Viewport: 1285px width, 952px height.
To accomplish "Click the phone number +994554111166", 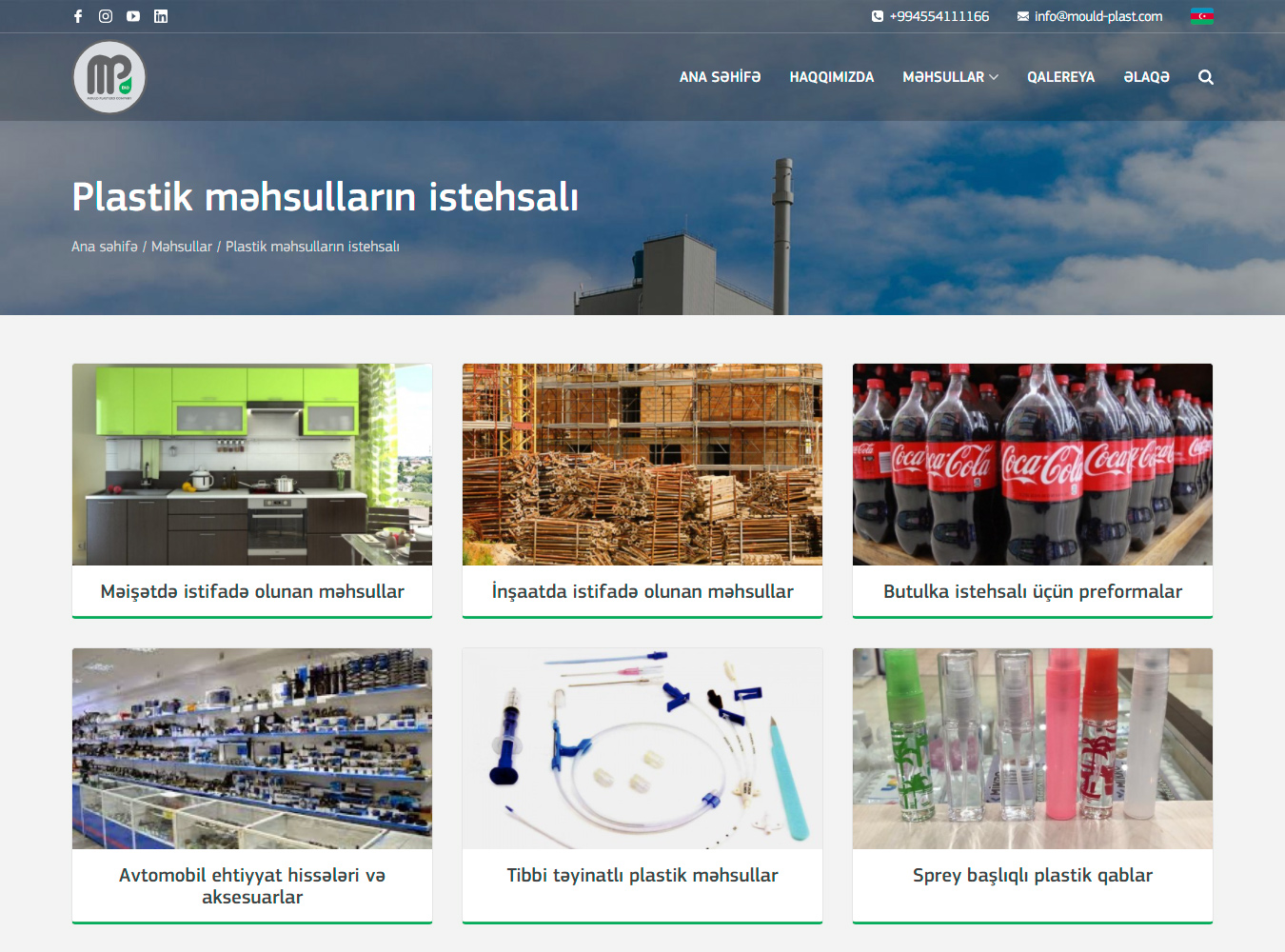I will (939, 16).
